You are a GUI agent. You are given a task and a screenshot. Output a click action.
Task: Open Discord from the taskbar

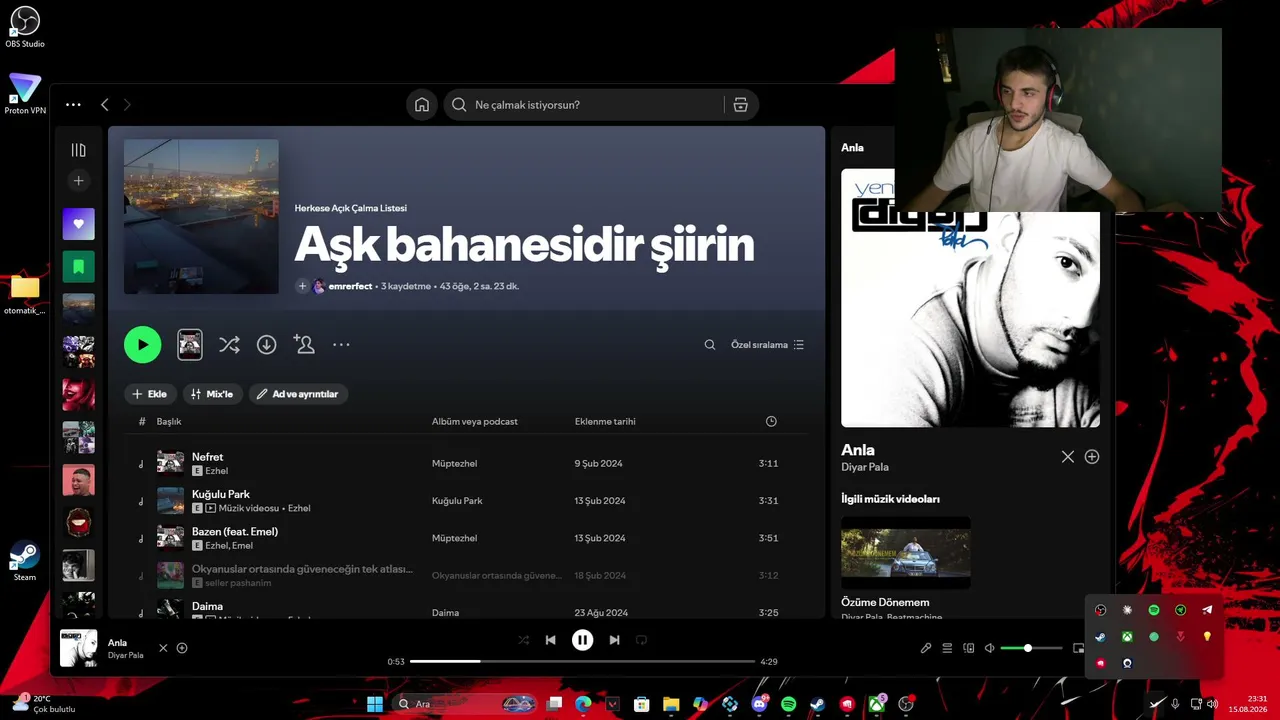point(759,704)
